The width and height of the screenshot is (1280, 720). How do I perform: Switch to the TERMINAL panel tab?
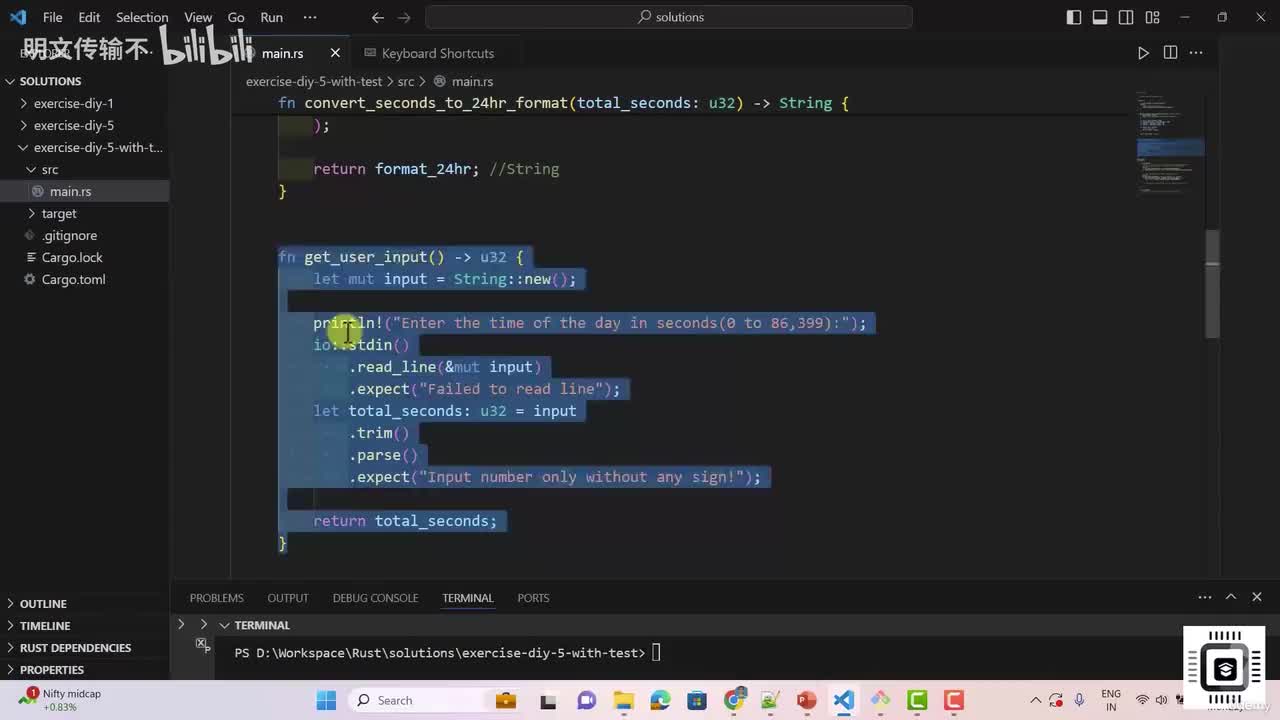(468, 598)
